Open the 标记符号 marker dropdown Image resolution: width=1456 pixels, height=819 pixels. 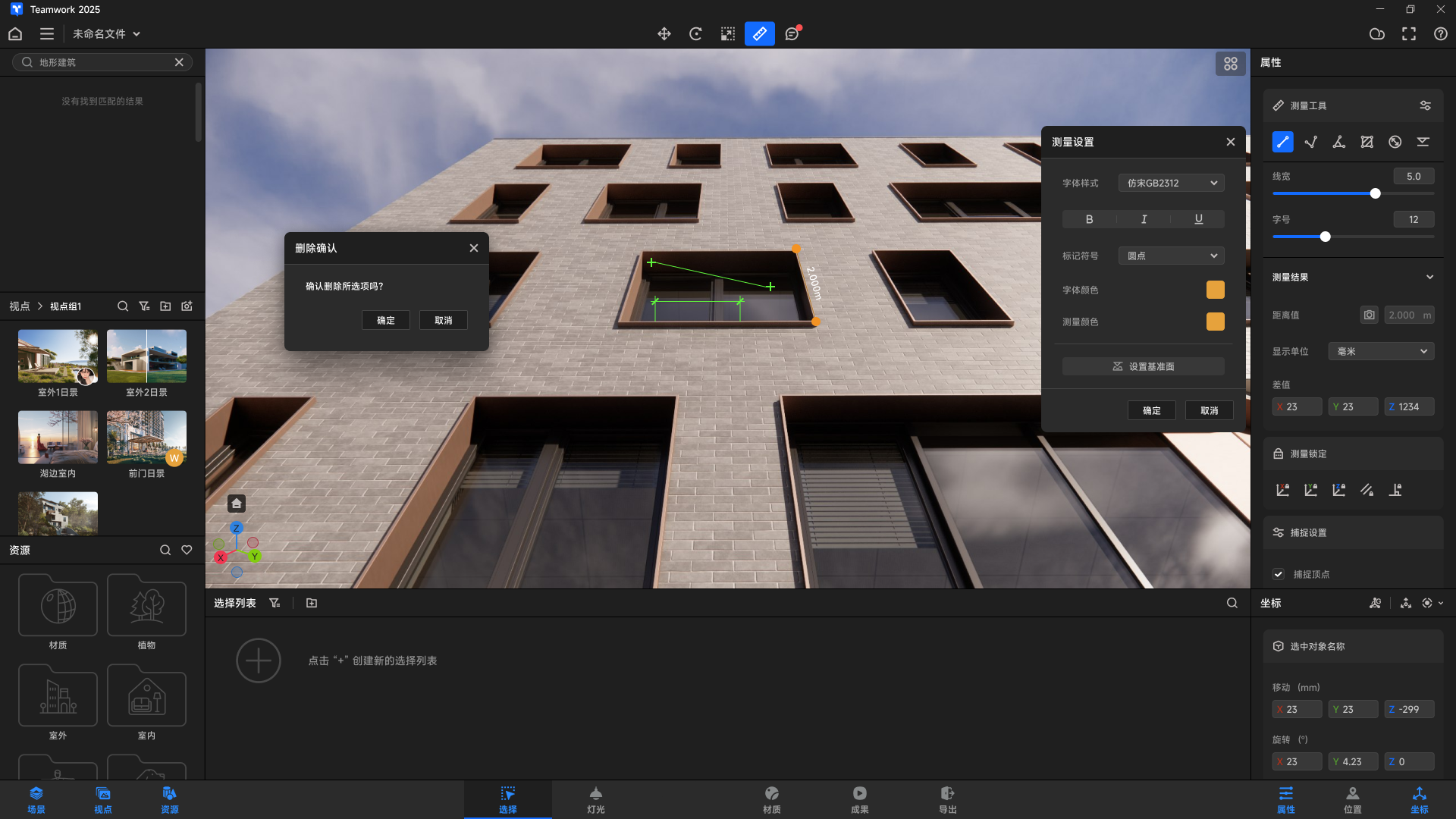point(1171,256)
